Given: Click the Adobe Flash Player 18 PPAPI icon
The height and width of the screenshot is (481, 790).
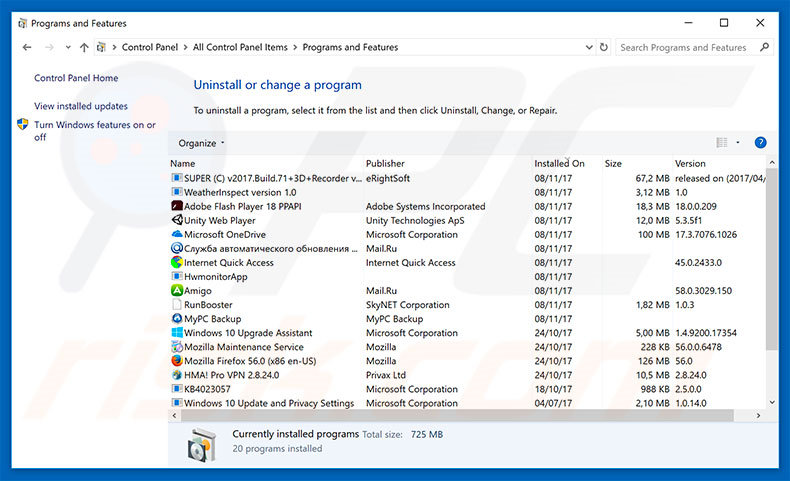Looking at the screenshot, I should [x=177, y=206].
